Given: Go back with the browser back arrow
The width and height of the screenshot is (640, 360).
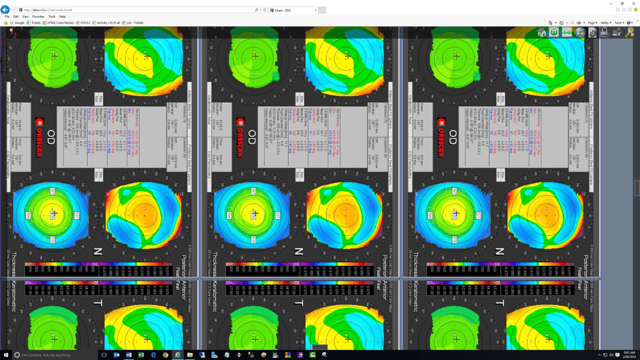Looking at the screenshot, I should pyautogui.click(x=5, y=9).
